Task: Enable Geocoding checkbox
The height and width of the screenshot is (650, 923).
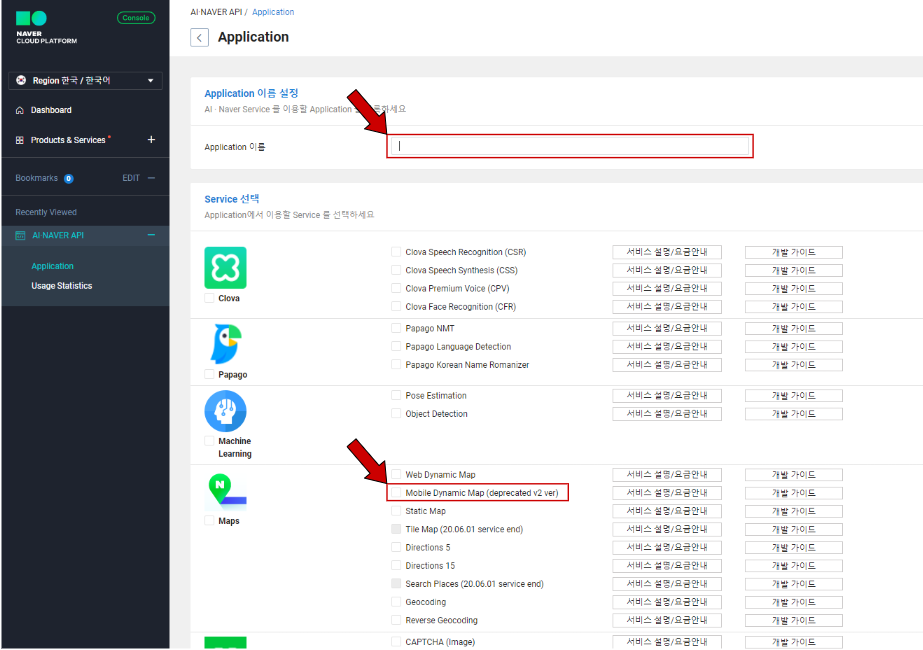Action: click(x=396, y=602)
